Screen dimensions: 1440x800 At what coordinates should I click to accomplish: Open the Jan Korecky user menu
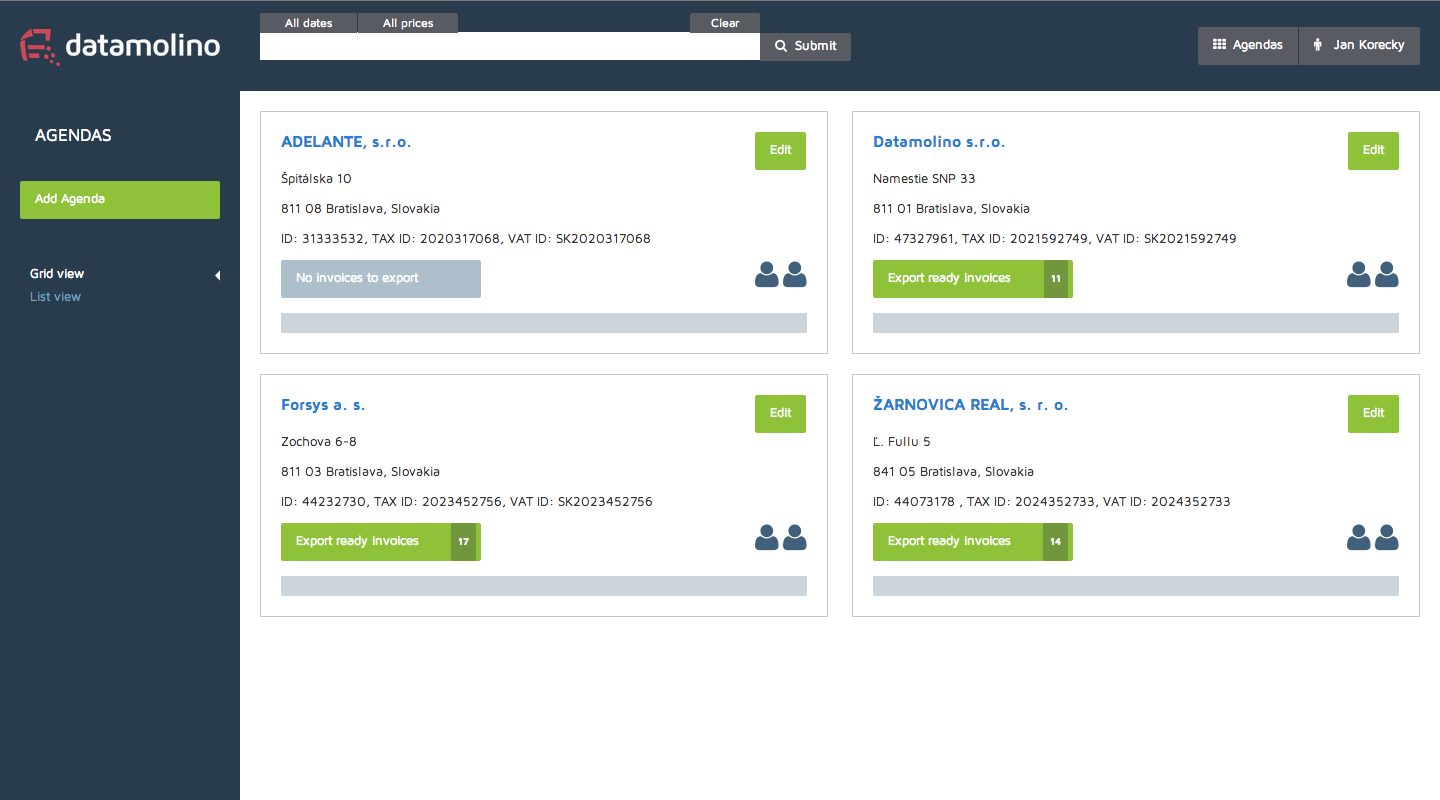click(1359, 45)
